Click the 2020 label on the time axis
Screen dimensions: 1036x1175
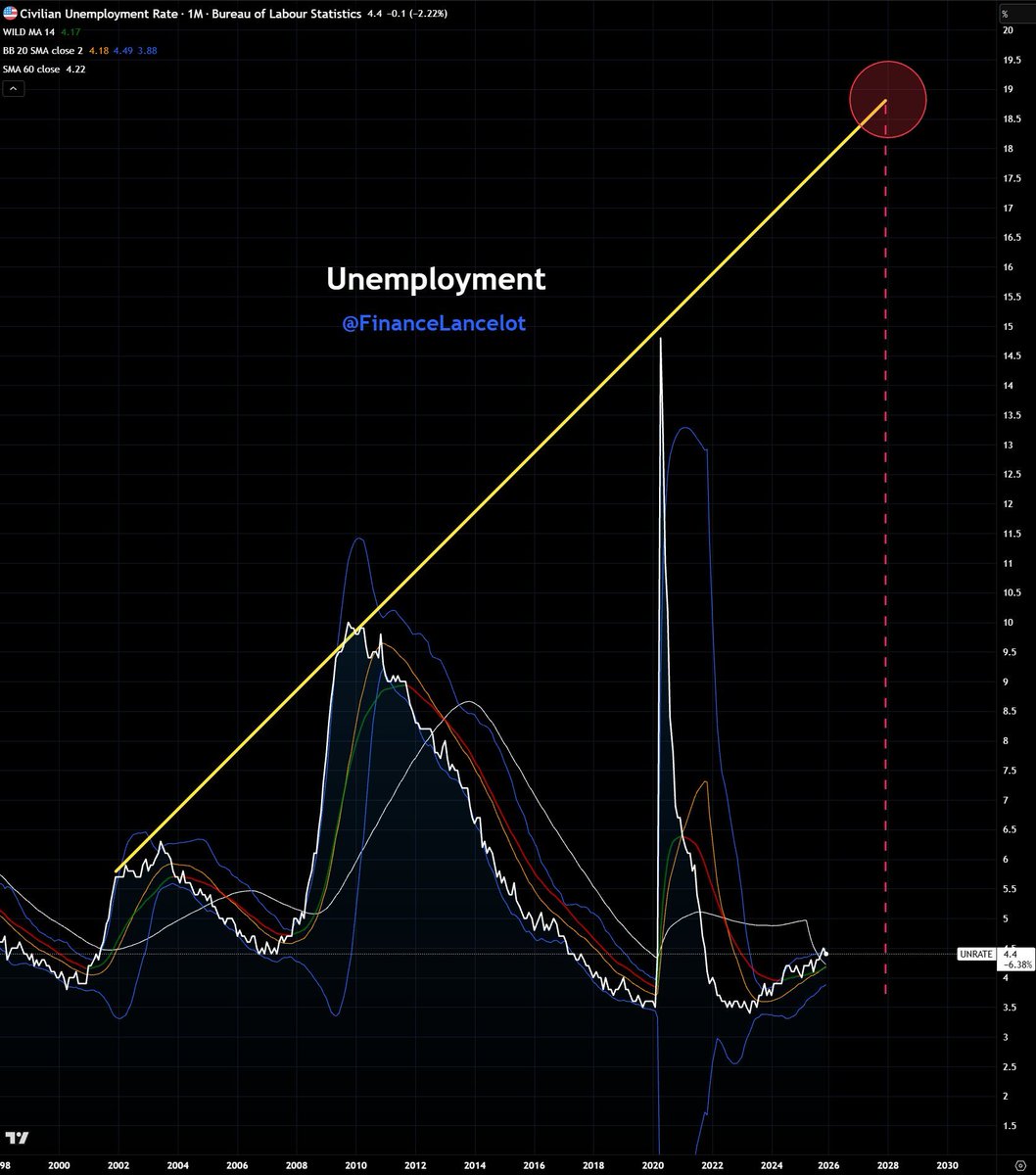point(651,1166)
